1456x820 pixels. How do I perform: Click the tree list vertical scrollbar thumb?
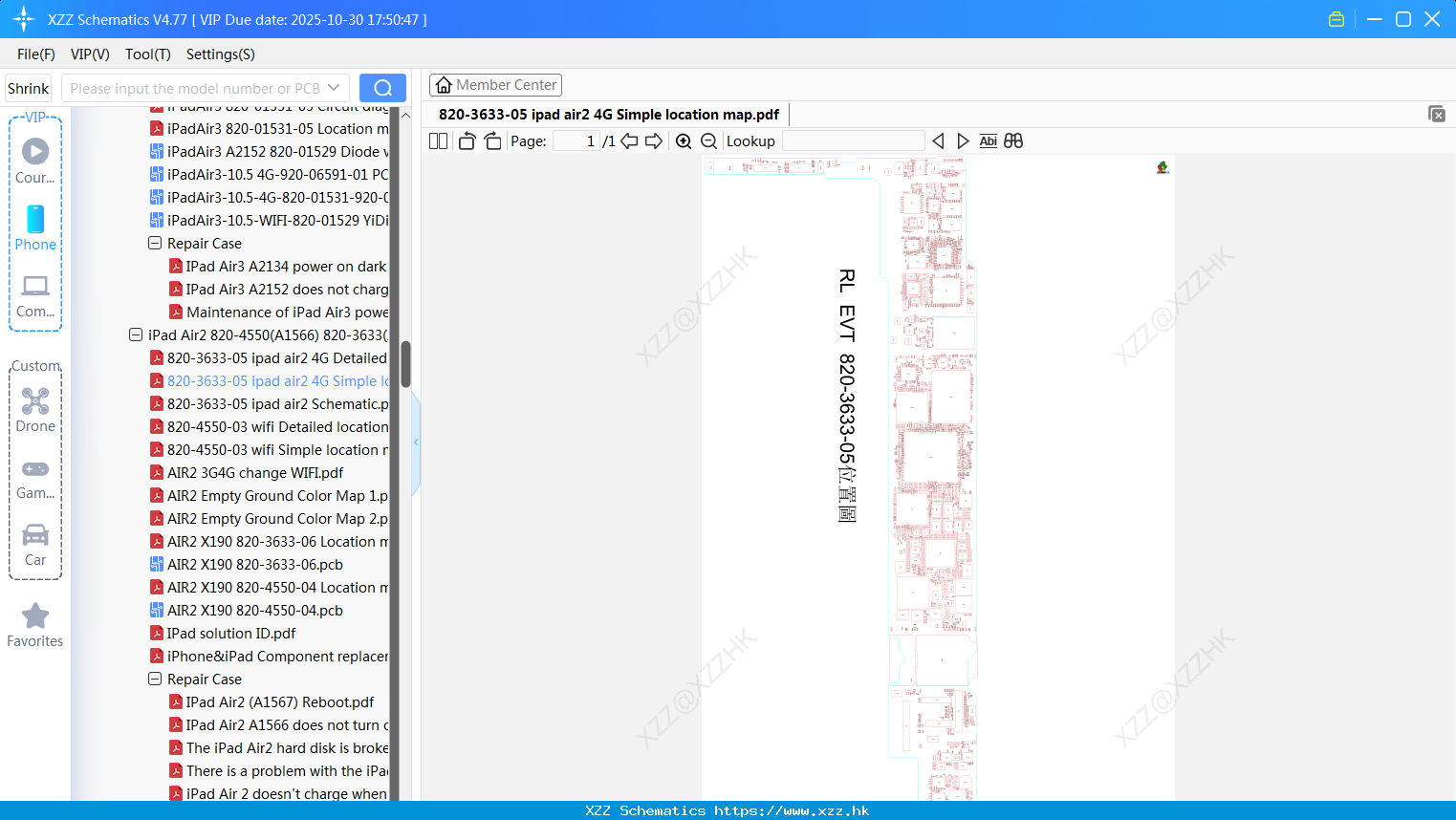pyautogui.click(x=405, y=364)
